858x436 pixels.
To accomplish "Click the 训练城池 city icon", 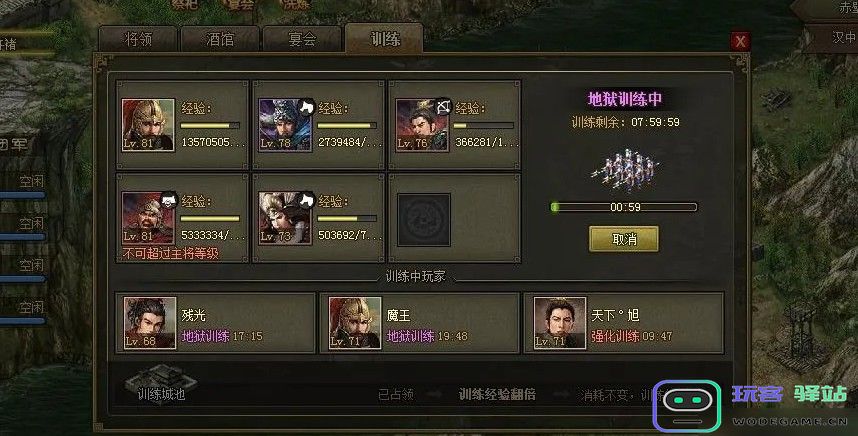I will coord(160,383).
